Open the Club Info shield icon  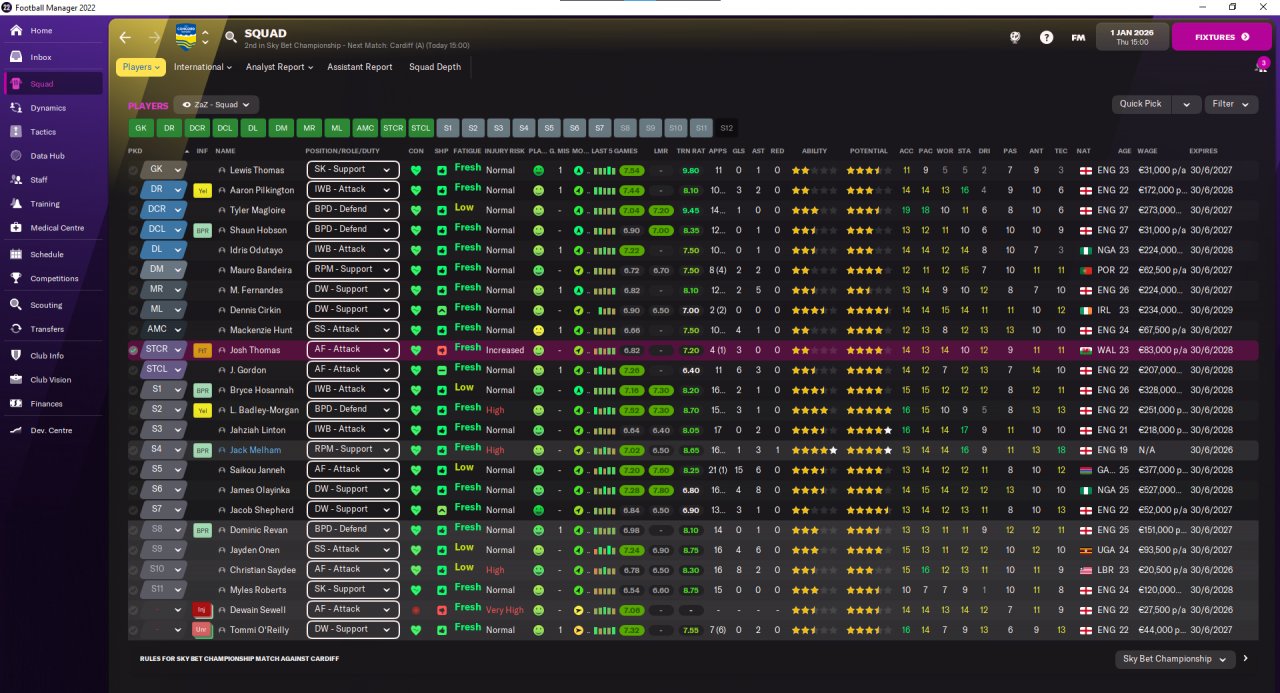(16, 355)
